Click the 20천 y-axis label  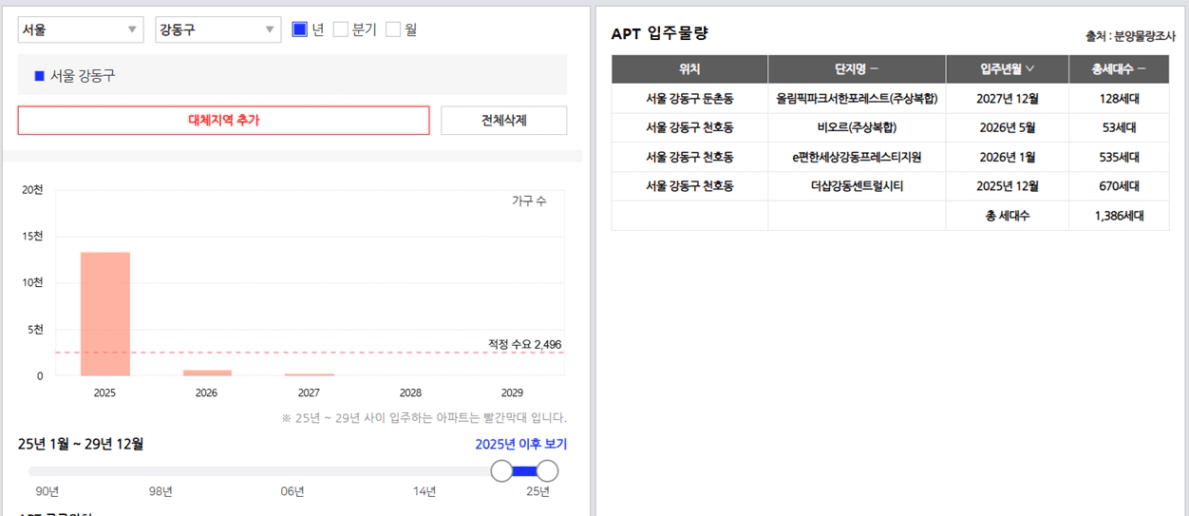click(x=33, y=190)
